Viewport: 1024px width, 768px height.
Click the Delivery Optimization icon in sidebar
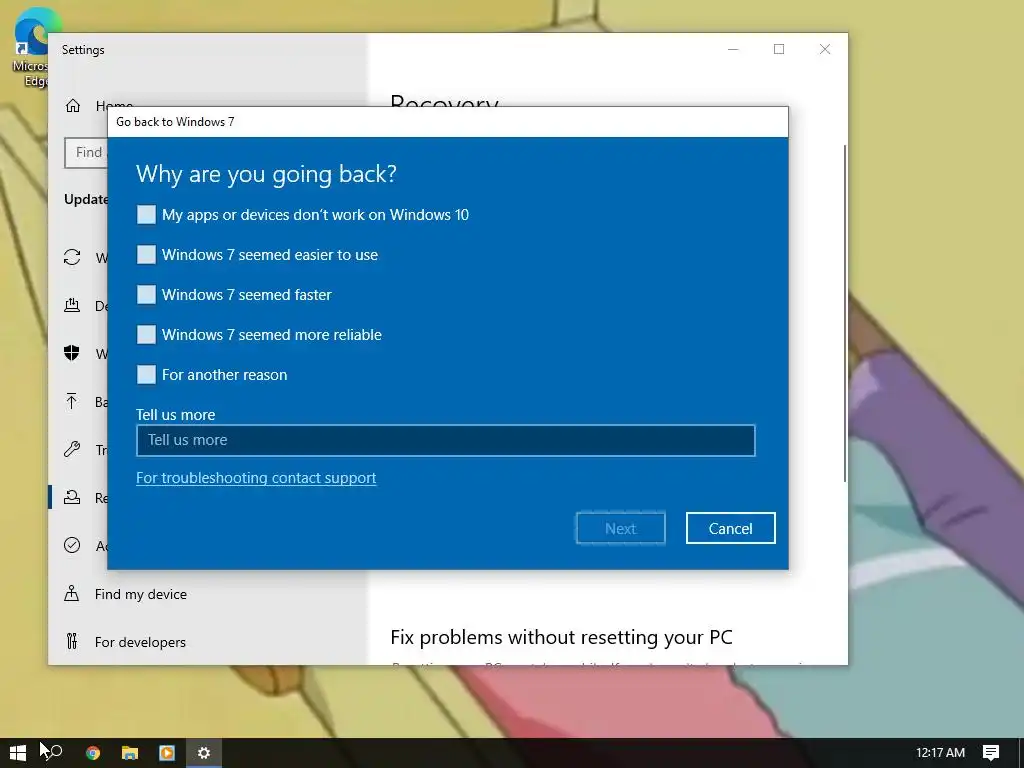coord(72,305)
